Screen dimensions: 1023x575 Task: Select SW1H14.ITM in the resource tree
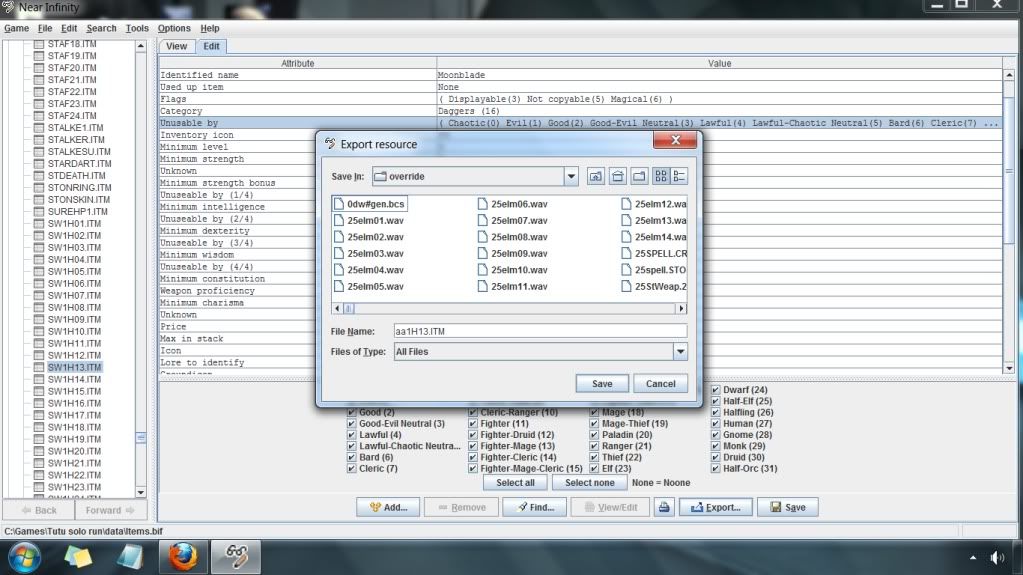[74, 380]
